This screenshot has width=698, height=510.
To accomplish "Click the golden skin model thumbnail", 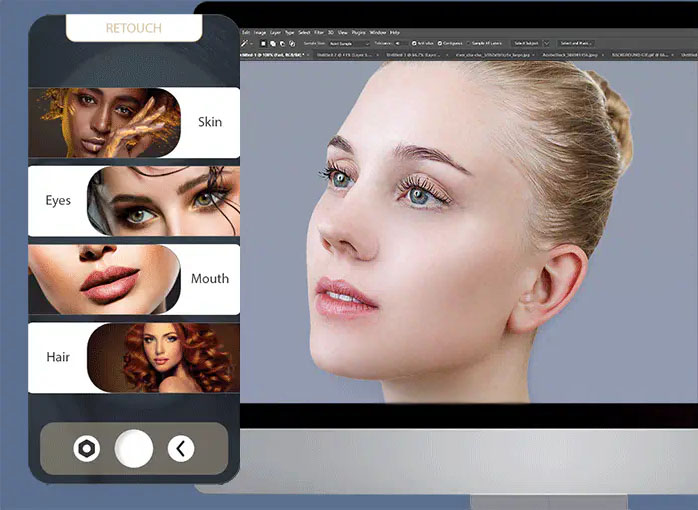I will point(105,122).
